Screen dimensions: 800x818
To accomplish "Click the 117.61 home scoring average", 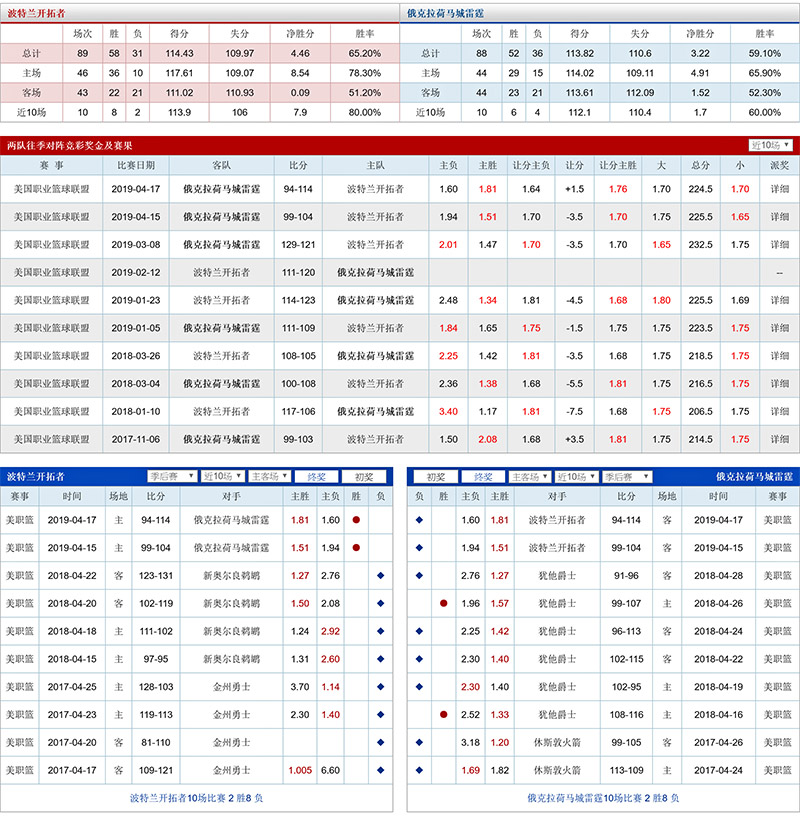I will 179,73.
